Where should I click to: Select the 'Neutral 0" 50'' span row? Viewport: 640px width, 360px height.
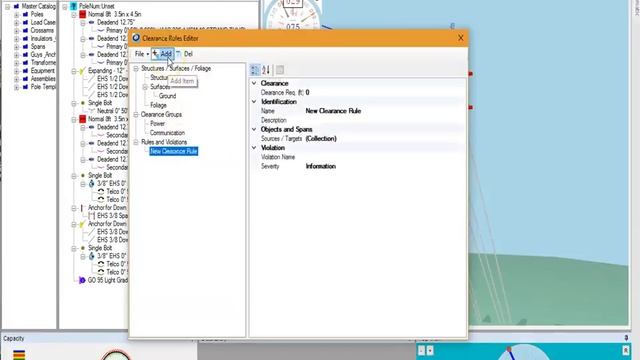(x=112, y=111)
